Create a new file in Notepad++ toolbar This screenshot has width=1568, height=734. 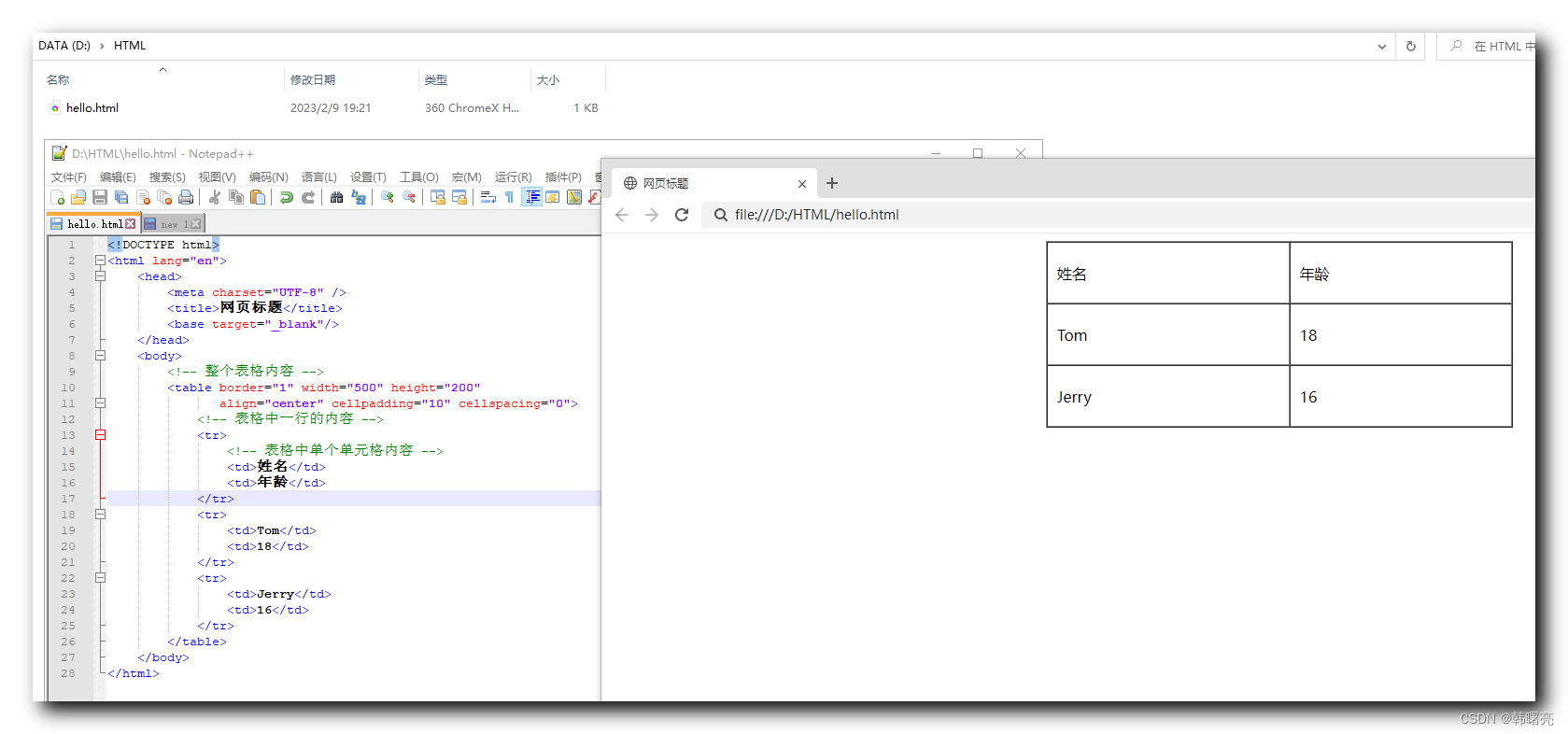coord(57,197)
